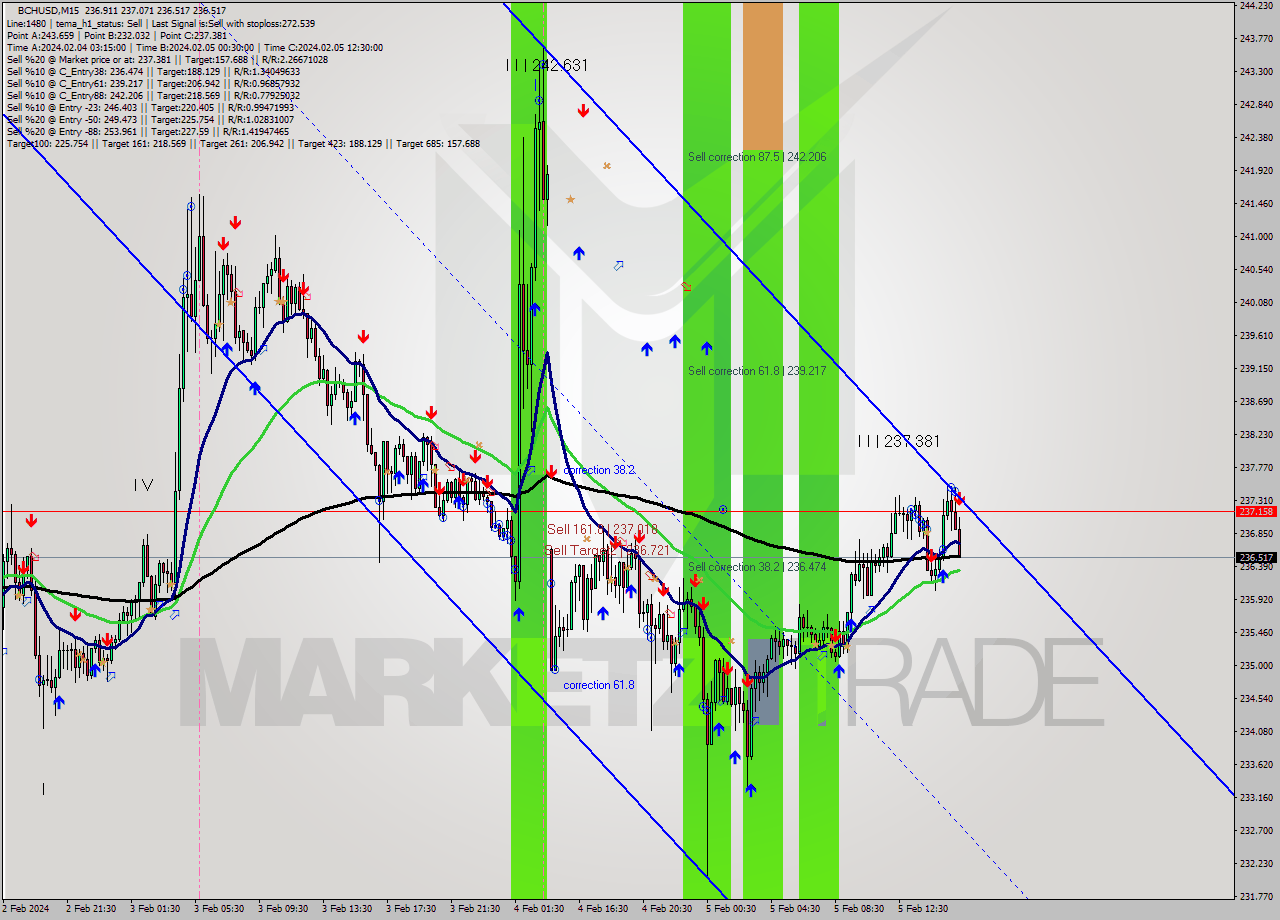Click the '5 Feb 12:30' time axis label
The image size is (1280, 920).
click(x=922, y=909)
